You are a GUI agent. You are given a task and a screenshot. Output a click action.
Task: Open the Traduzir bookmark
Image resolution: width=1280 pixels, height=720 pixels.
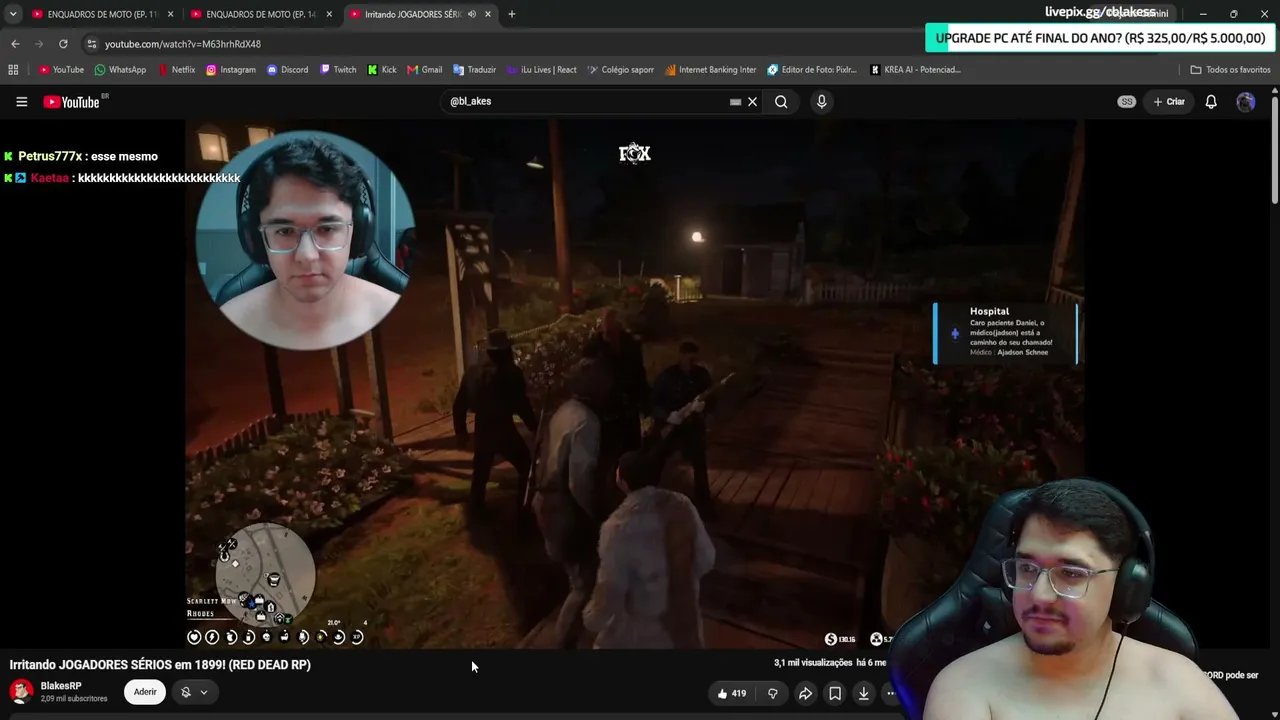[x=474, y=70]
